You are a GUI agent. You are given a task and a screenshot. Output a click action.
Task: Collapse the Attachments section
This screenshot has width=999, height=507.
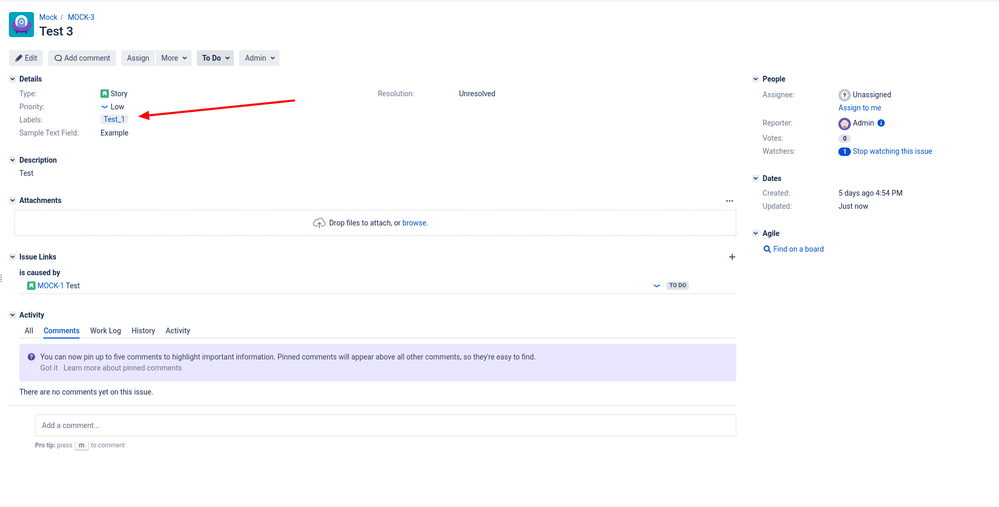(12, 200)
